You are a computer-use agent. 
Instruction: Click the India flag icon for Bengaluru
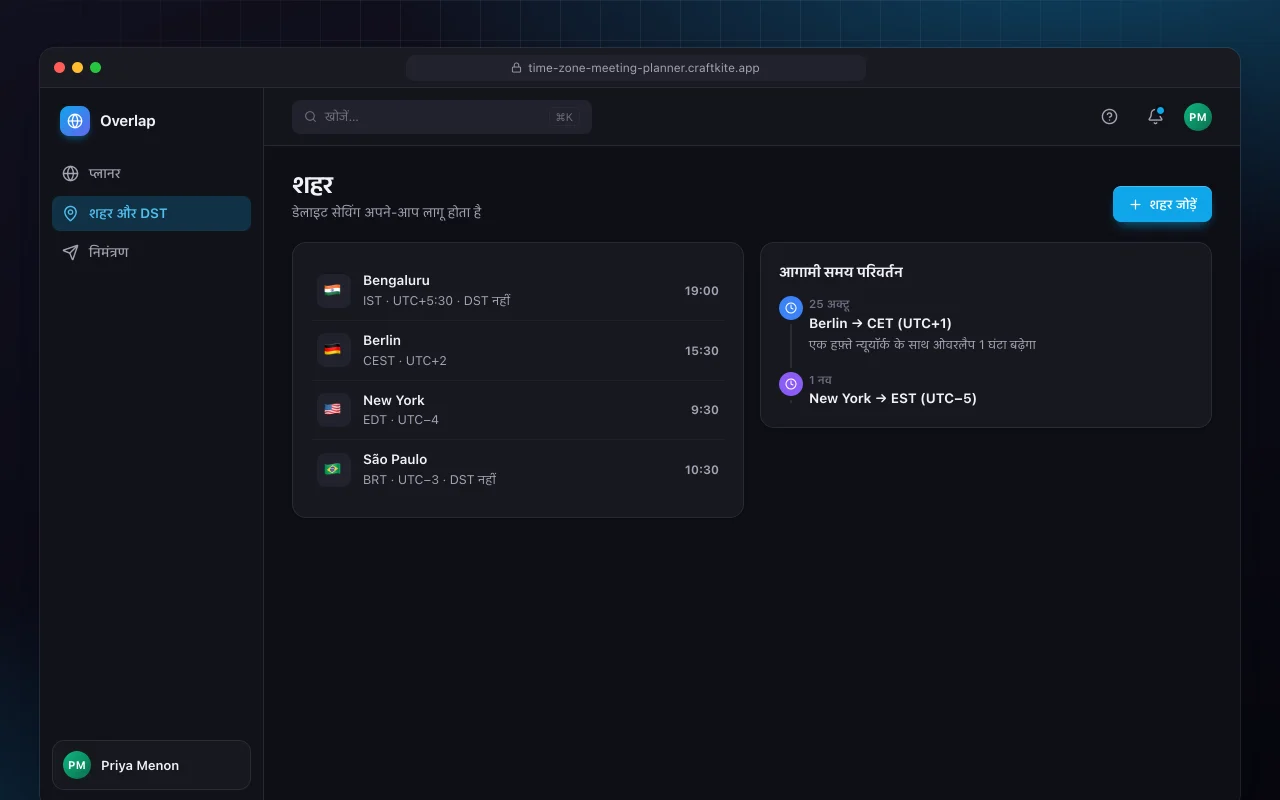(x=333, y=291)
